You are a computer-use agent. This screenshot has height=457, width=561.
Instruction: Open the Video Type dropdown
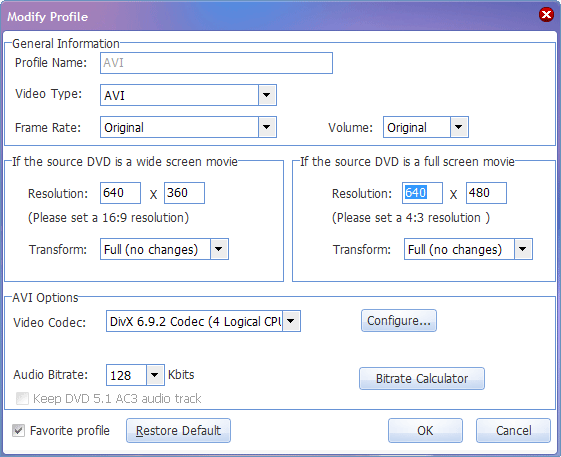point(267,95)
